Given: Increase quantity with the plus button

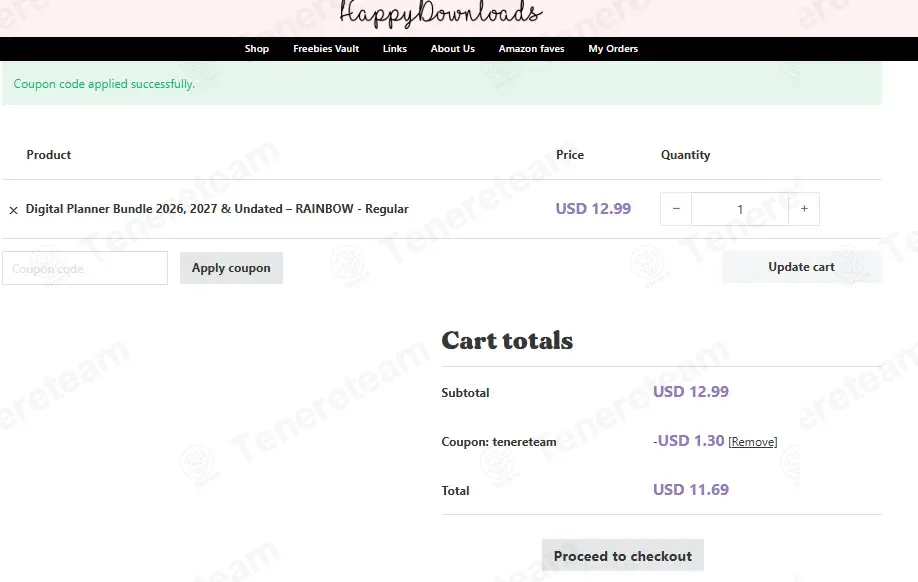Looking at the screenshot, I should (804, 209).
